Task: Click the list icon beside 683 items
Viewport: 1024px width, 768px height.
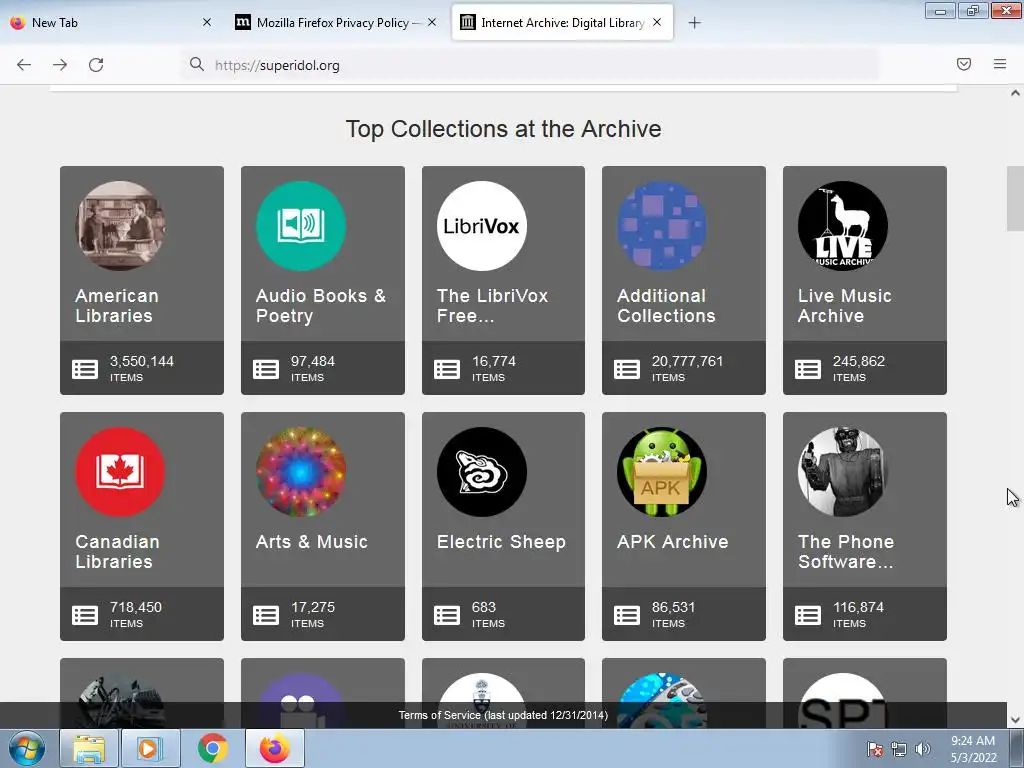Action: [x=447, y=615]
